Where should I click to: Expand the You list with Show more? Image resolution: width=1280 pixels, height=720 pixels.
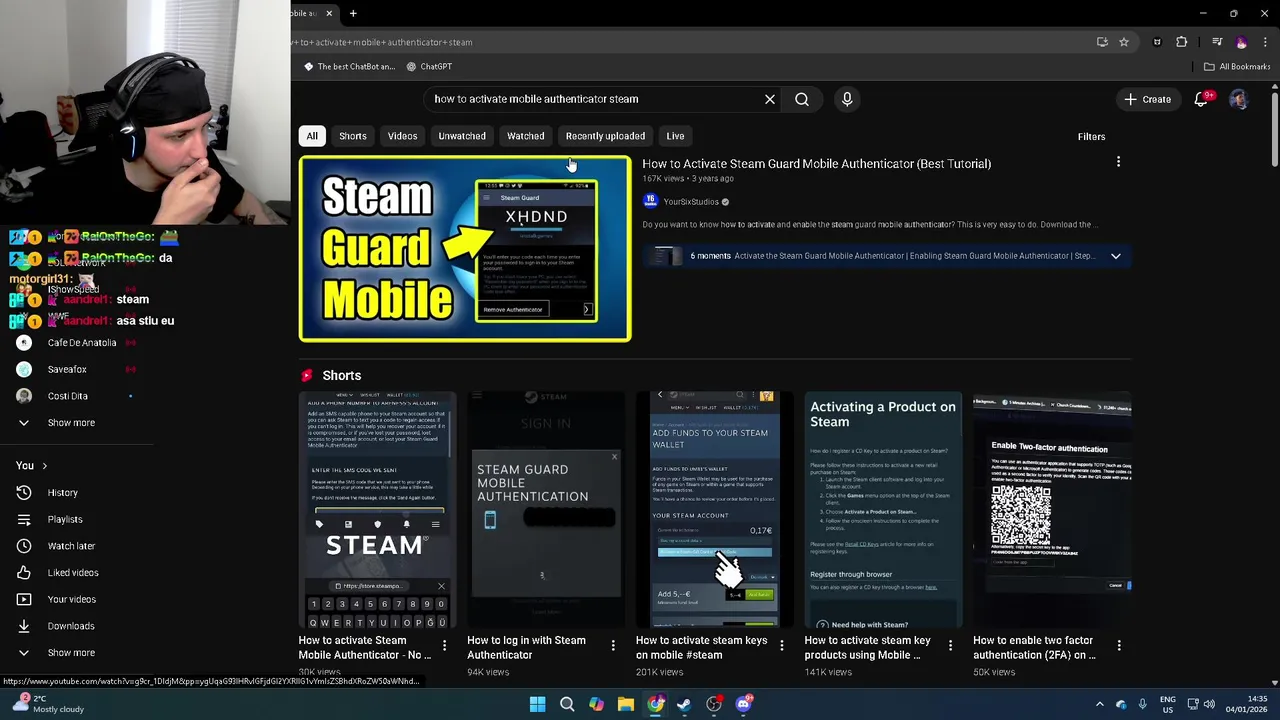click(71, 653)
